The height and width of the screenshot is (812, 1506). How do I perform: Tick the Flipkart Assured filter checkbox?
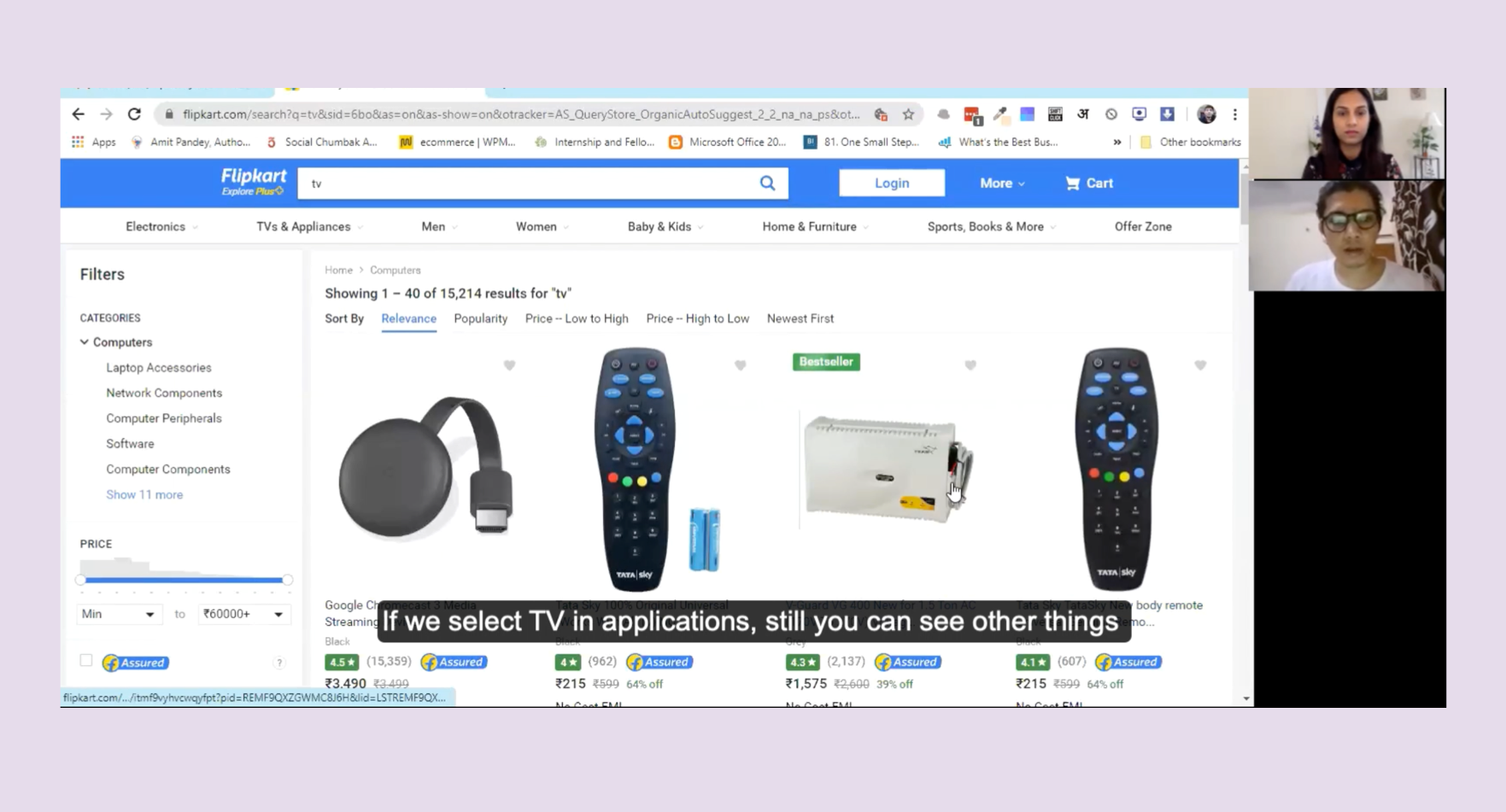coord(86,660)
